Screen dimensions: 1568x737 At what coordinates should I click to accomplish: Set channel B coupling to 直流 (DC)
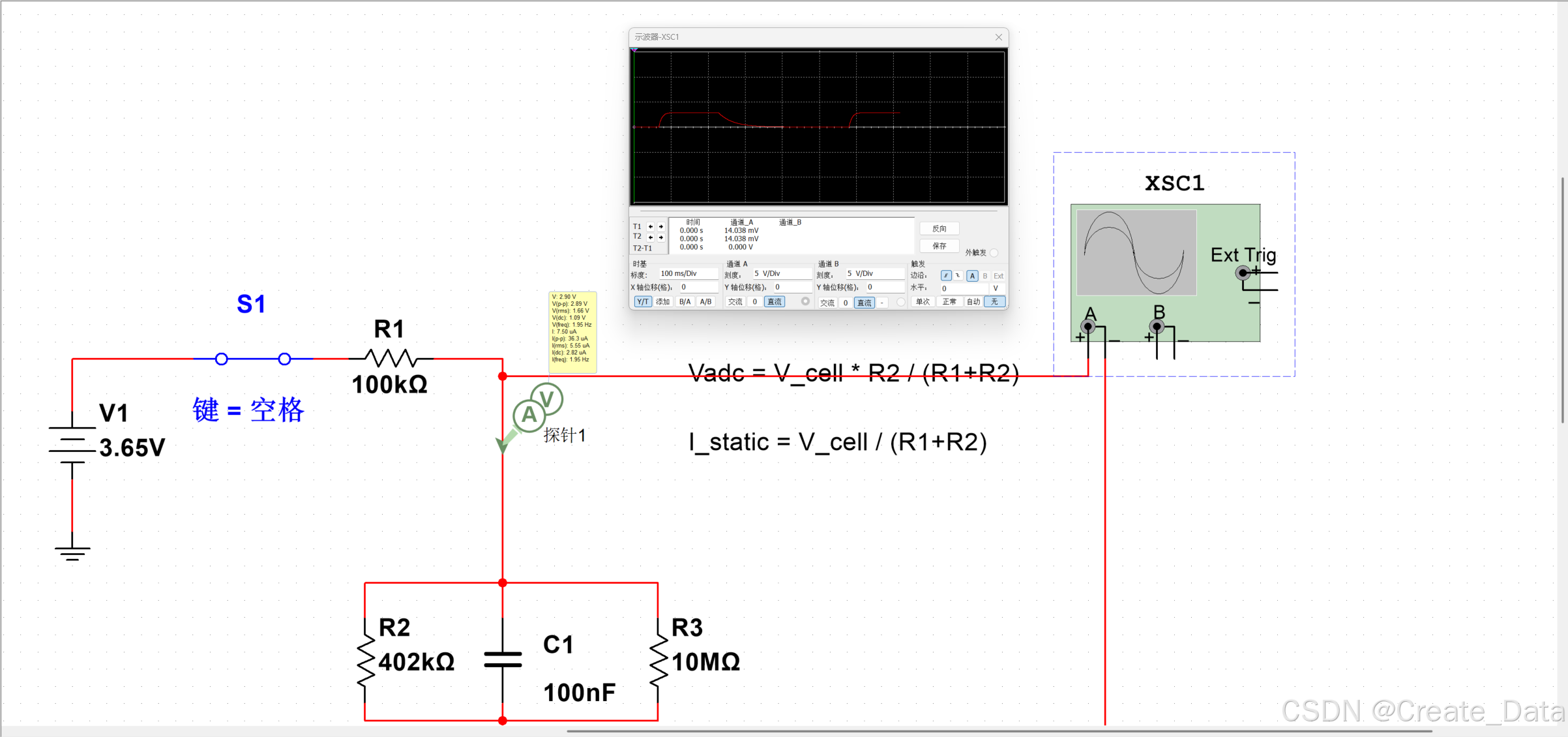(x=865, y=303)
